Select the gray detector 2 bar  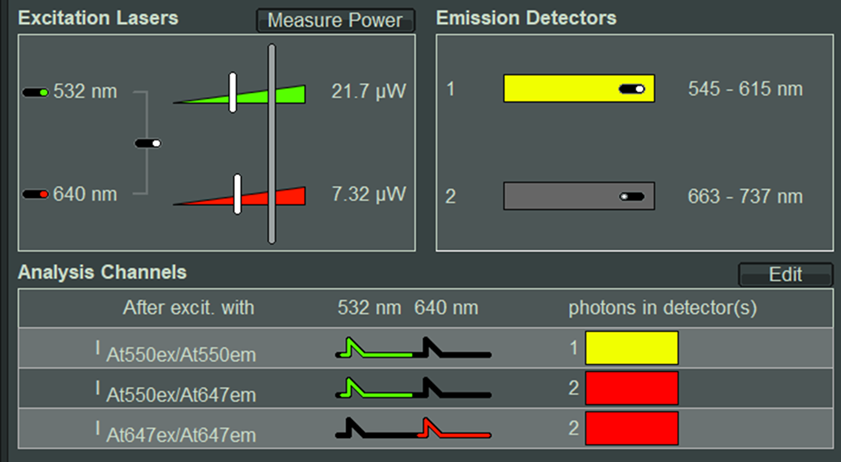pyautogui.click(x=560, y=197)
